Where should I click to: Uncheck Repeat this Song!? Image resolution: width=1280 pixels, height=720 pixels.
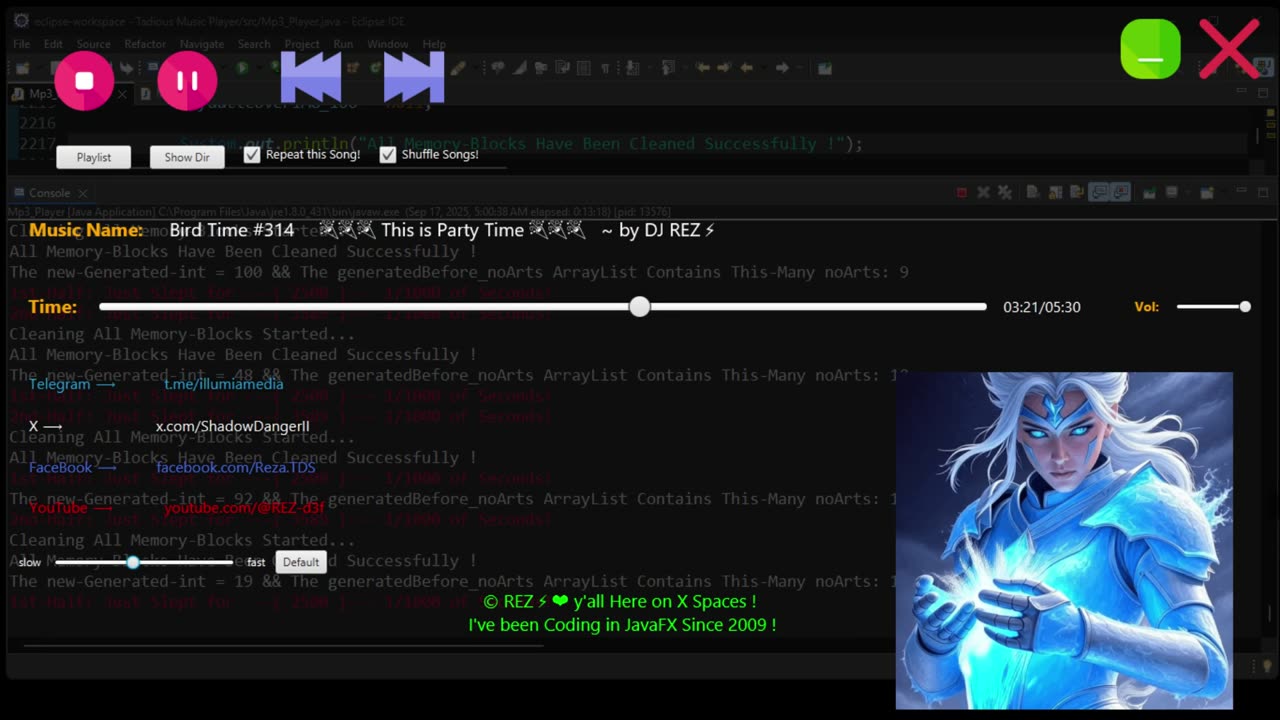[252, 155]
